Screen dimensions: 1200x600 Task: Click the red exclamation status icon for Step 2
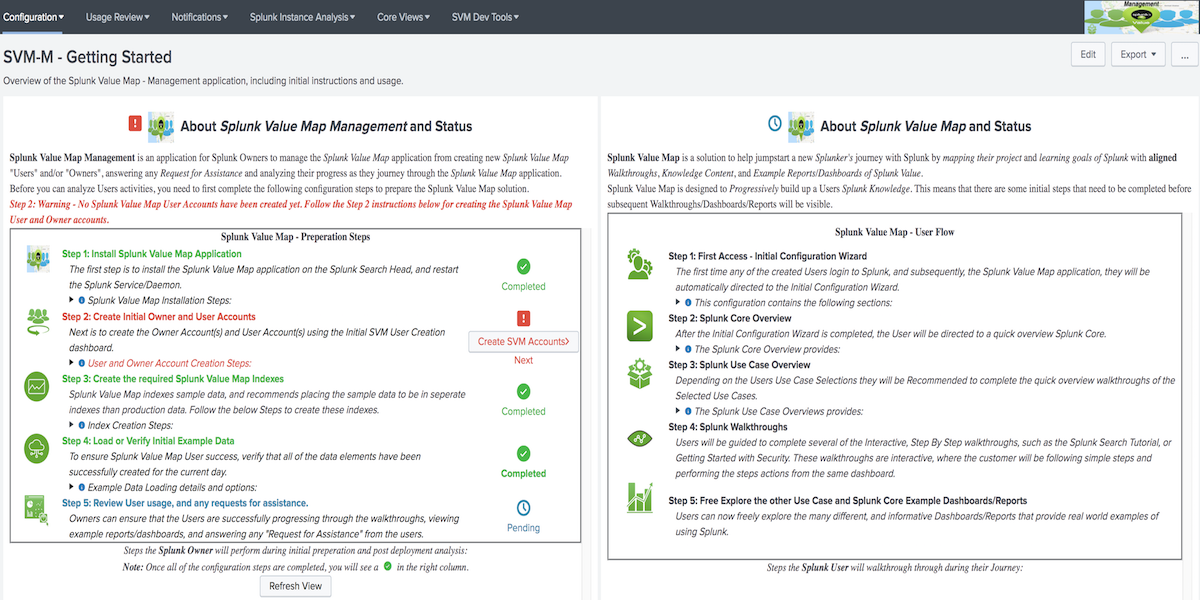tap(523, 318)
